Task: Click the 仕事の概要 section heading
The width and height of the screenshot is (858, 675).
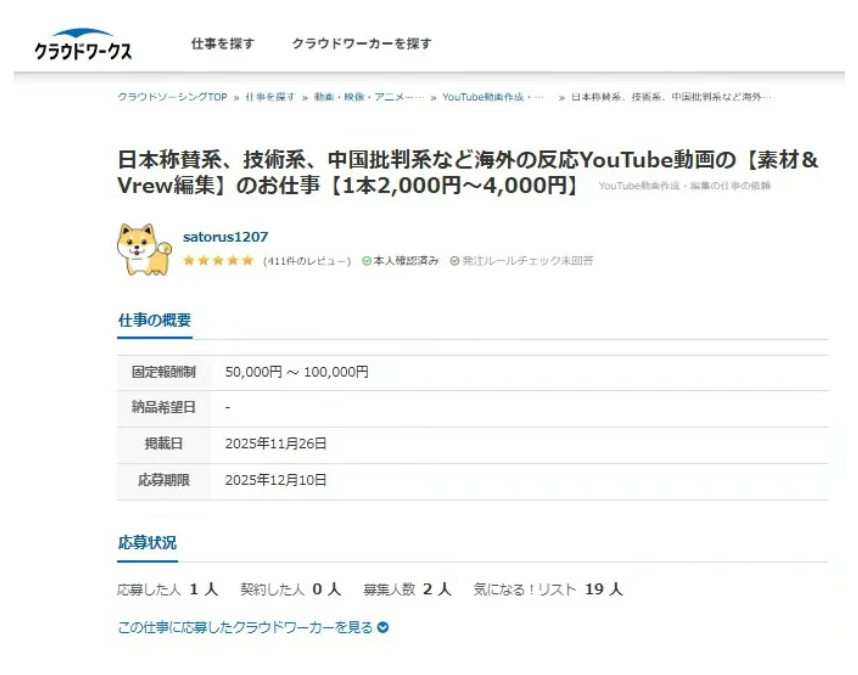Action: pos(154,320)
